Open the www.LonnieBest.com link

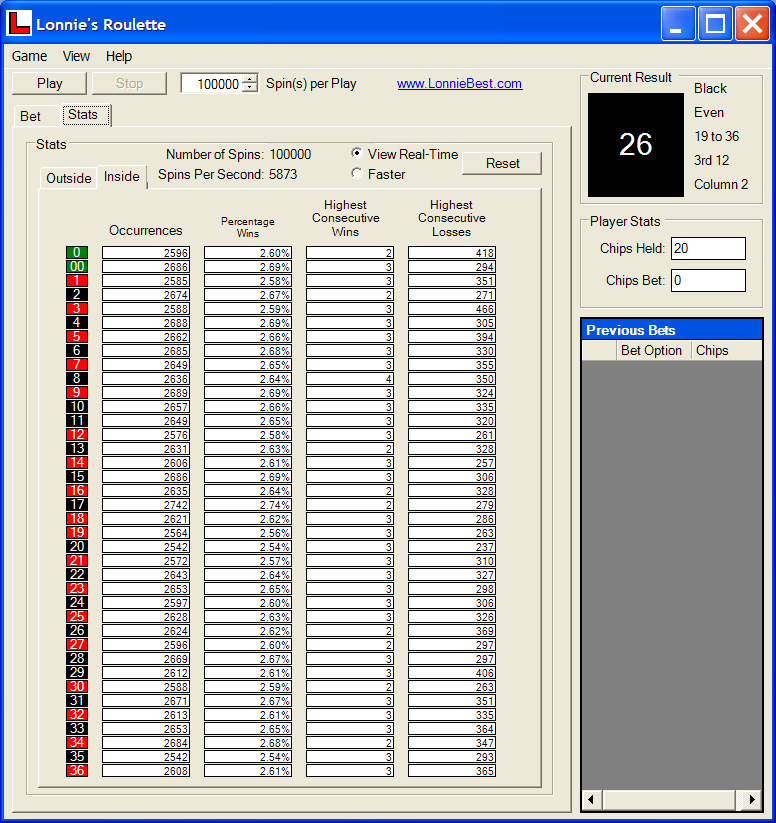tap(459, 84)
